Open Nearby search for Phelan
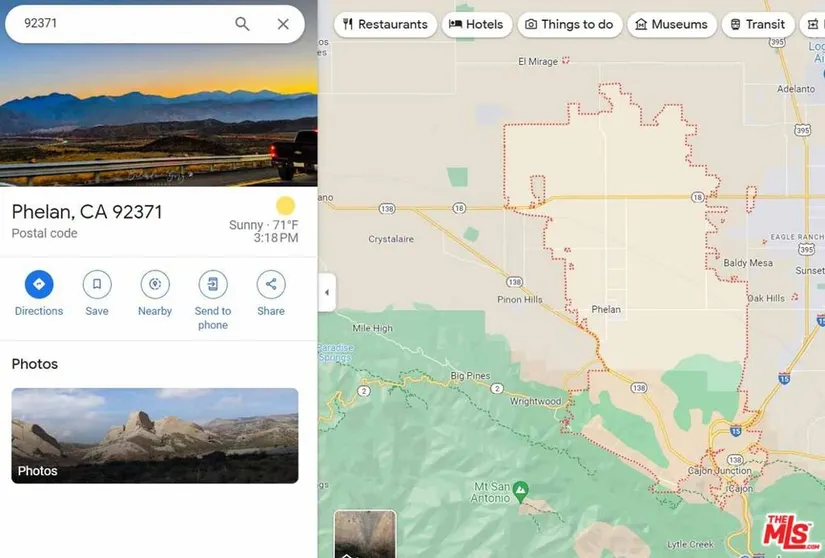This screenshot has height=558, width=825. 155,284
